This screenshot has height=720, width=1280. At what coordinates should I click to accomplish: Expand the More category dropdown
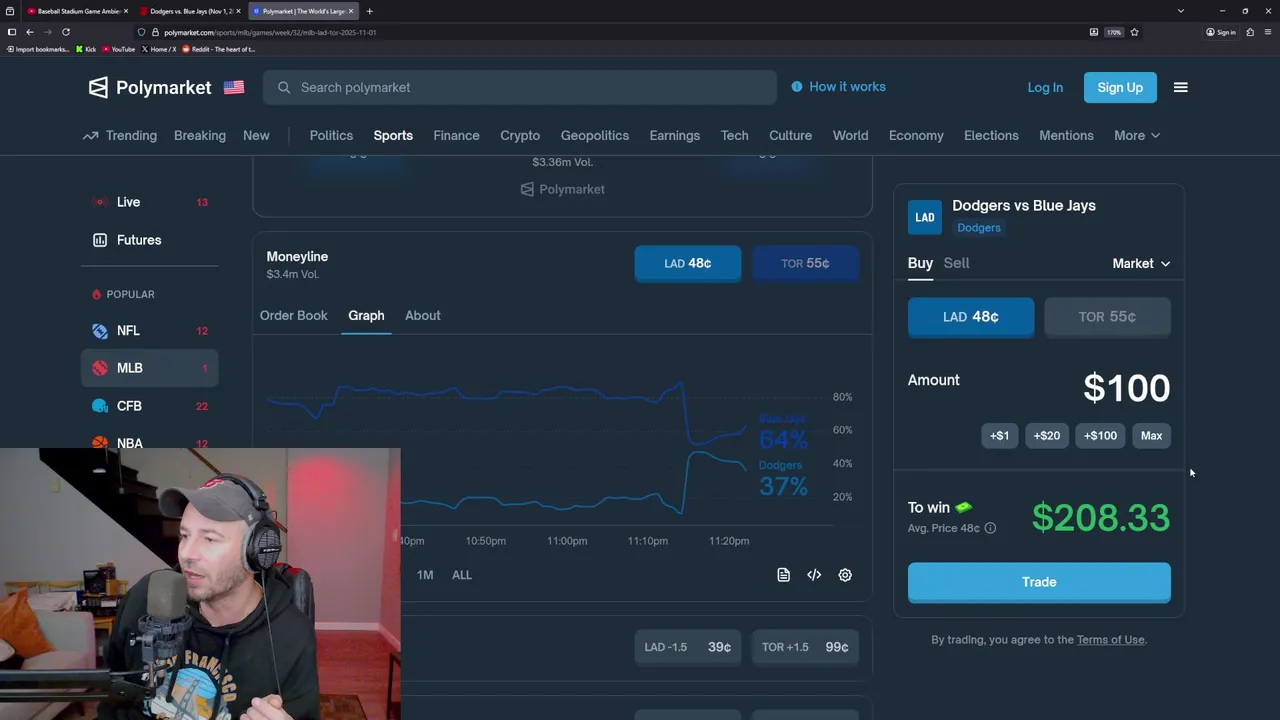click(1137, 135)
